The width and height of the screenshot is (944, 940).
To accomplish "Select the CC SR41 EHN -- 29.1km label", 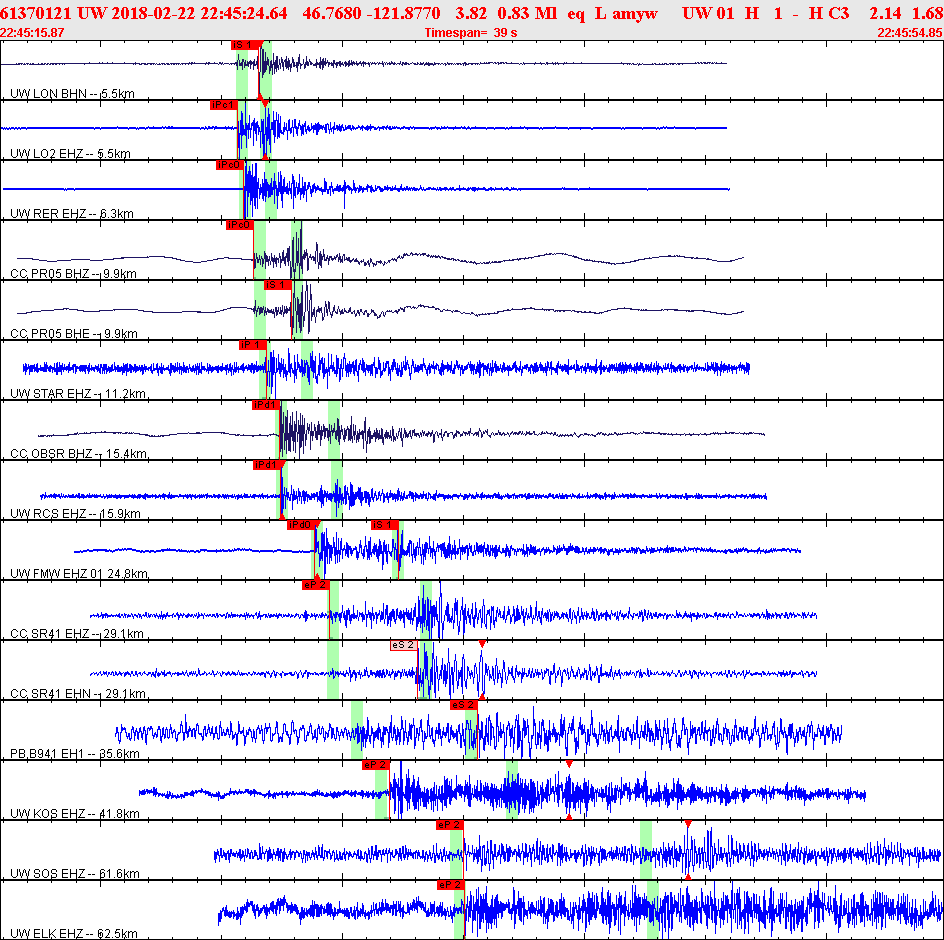I will pos(78,694).
